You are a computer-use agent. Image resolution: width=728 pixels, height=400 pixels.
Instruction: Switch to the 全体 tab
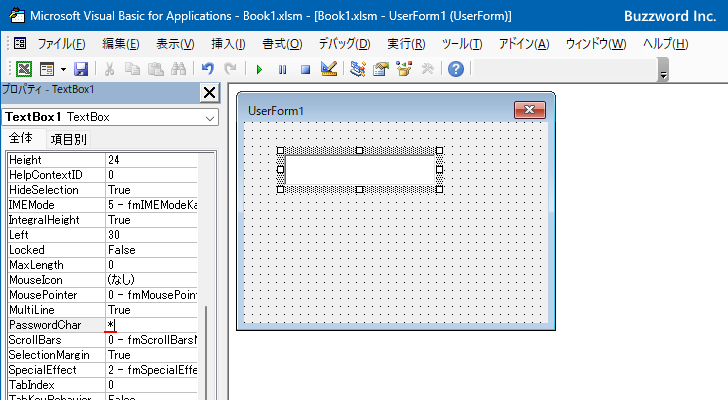pyautogui.click(x=21, y=138)
